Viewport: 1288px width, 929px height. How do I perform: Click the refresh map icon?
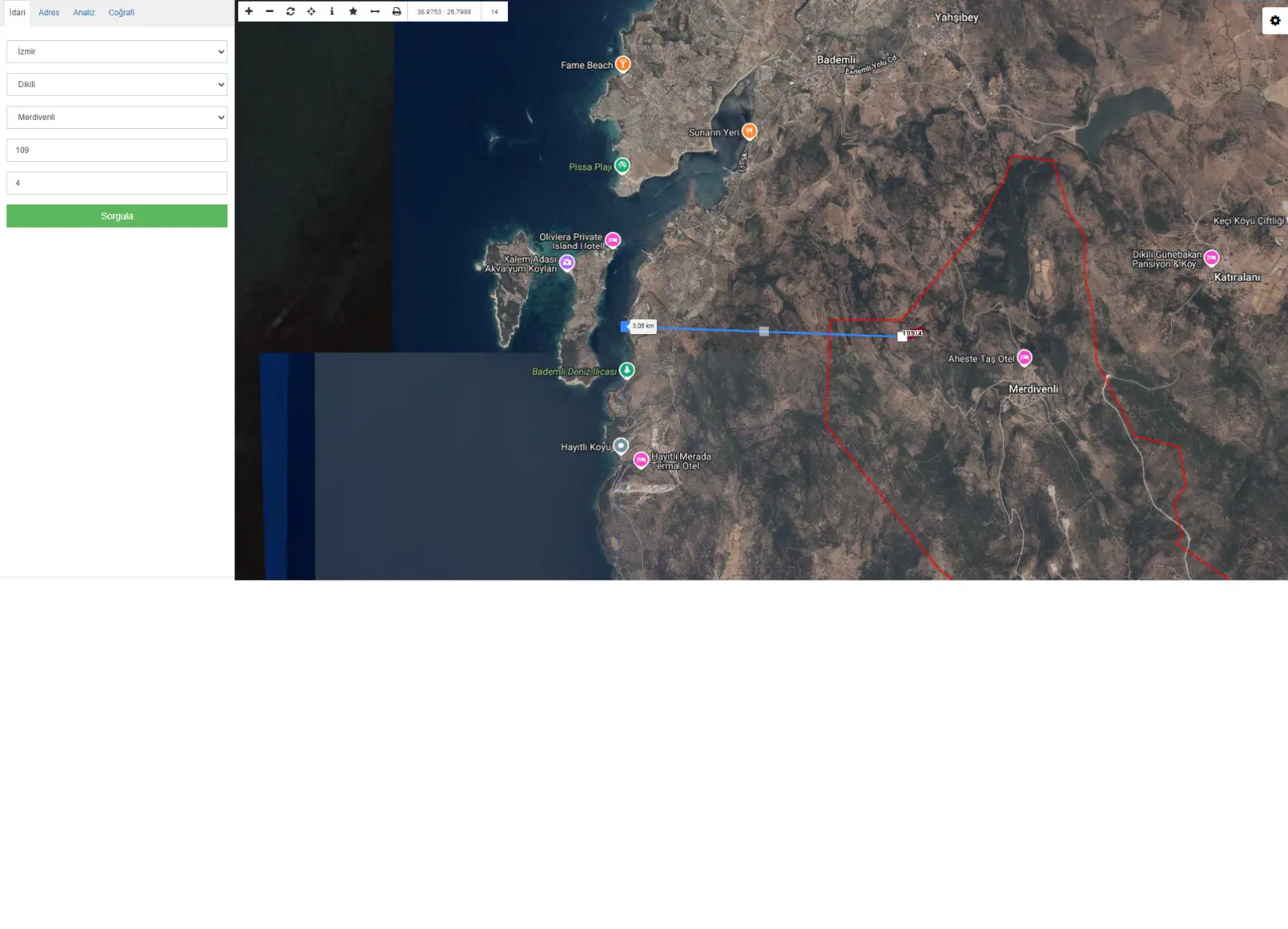pos(291,11)
